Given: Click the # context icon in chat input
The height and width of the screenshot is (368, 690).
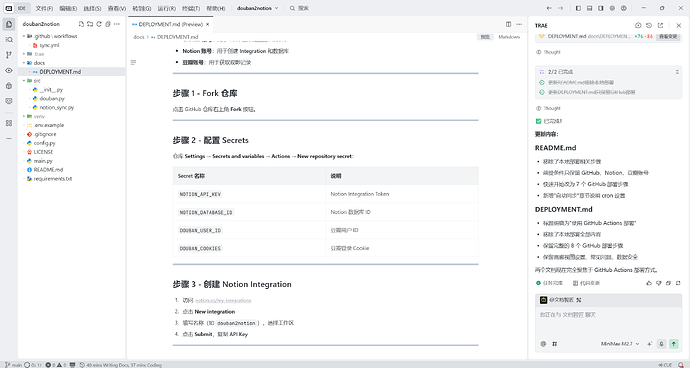Looking at the screenshot, I should coord(554,344).
